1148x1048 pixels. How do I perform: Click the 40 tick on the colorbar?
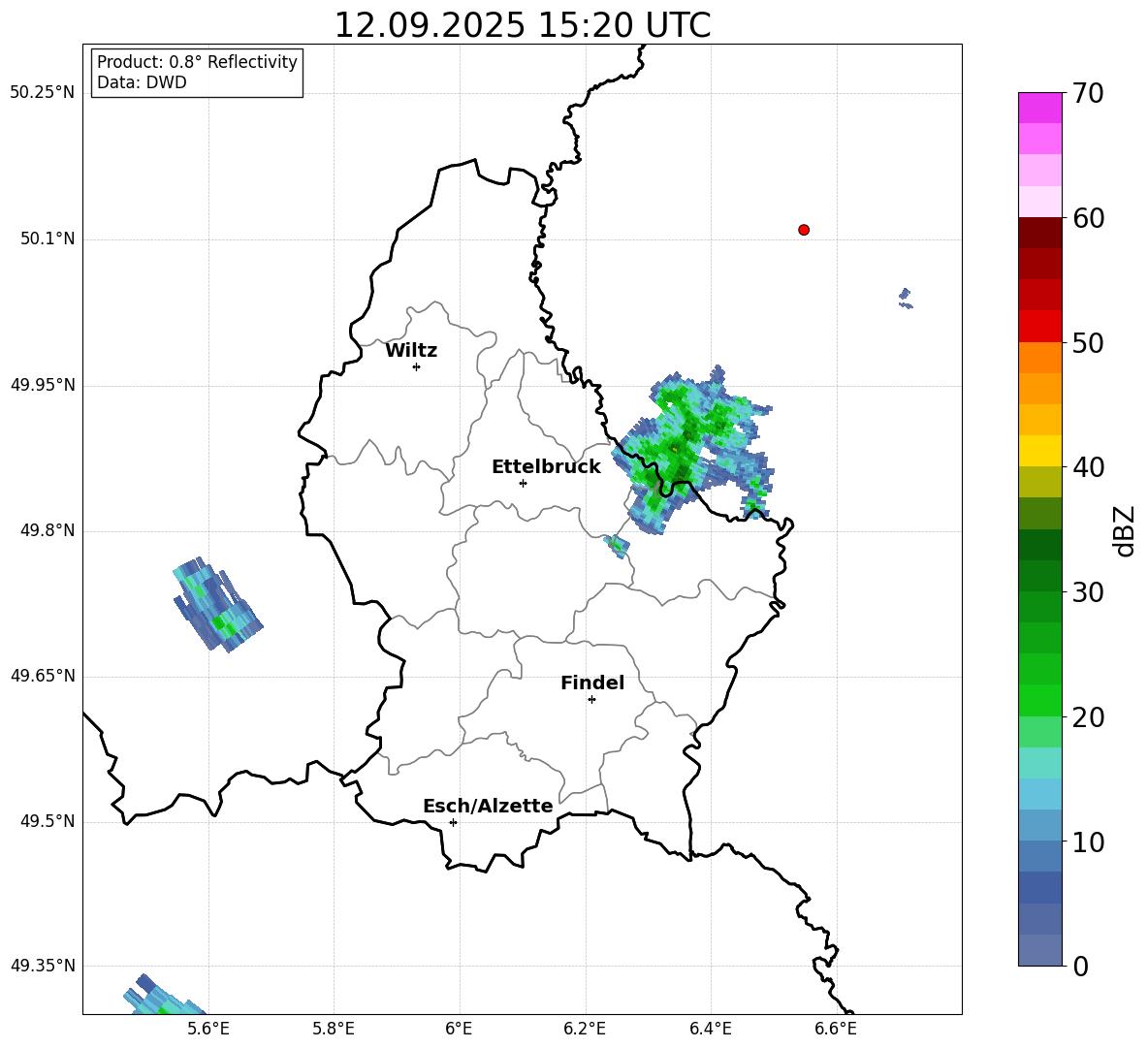pos(1088,467)
